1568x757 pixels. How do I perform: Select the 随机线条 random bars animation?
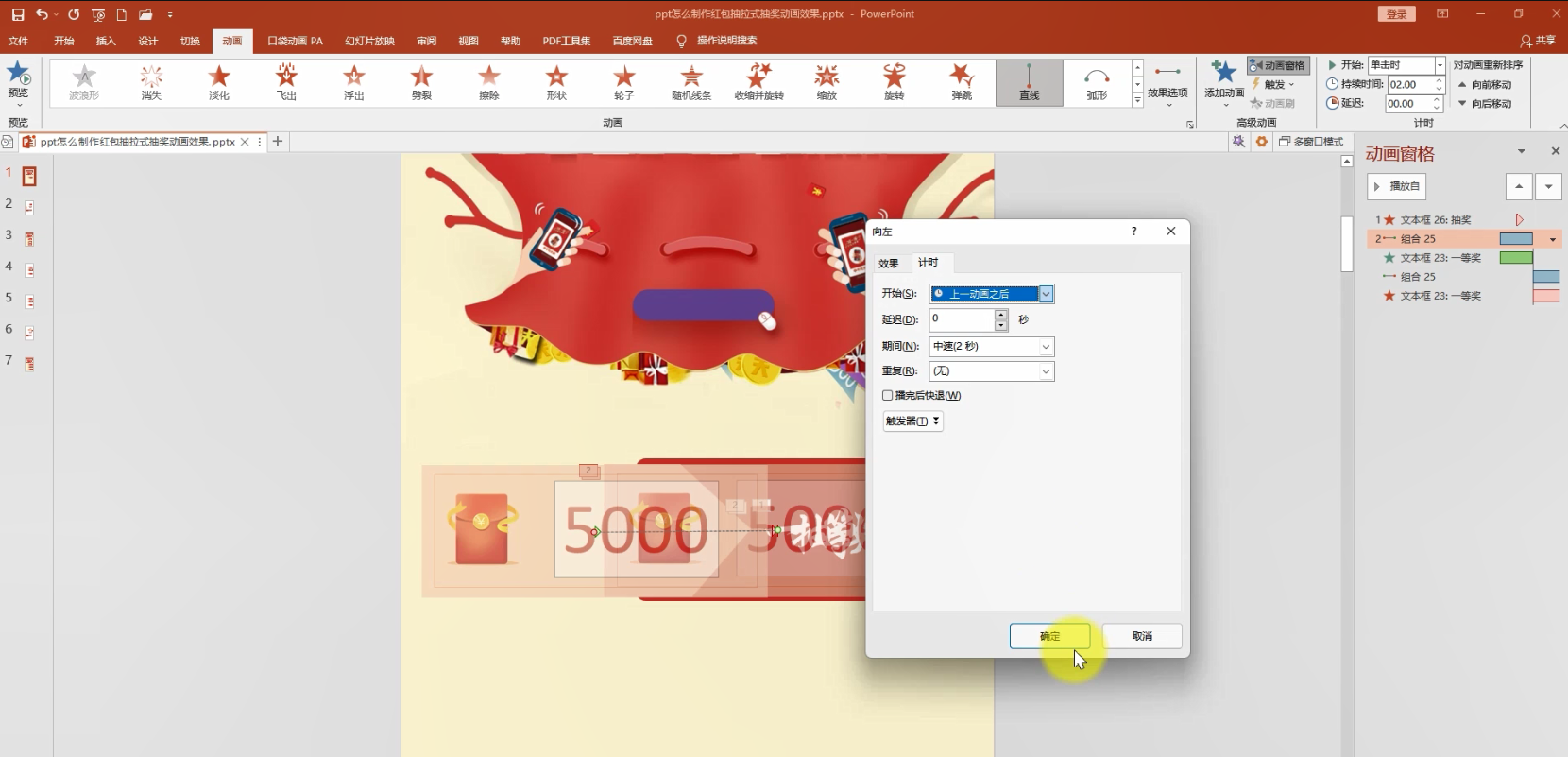(691, 82)
